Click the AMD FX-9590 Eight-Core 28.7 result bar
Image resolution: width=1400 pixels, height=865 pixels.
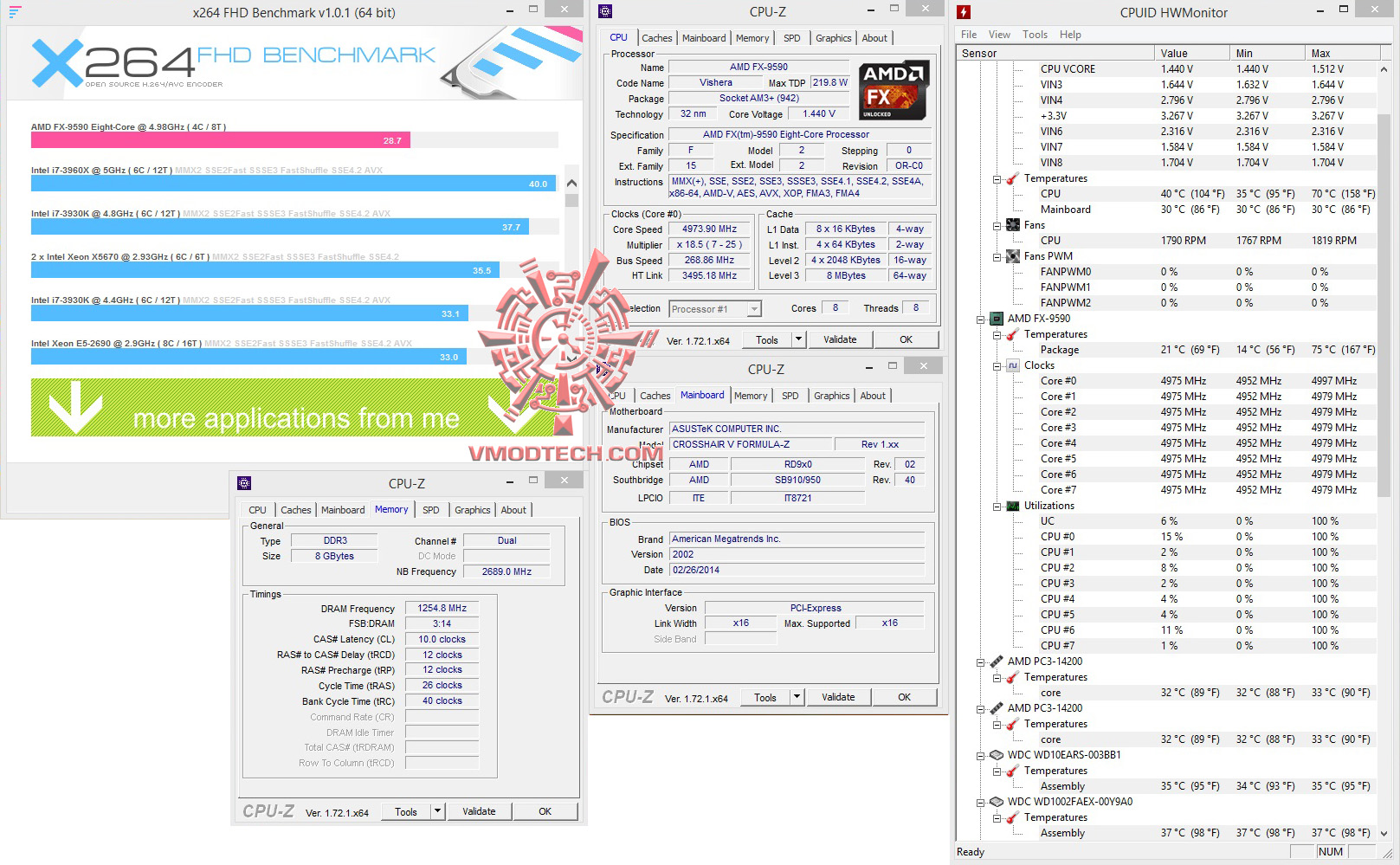[x=221, y=140]
